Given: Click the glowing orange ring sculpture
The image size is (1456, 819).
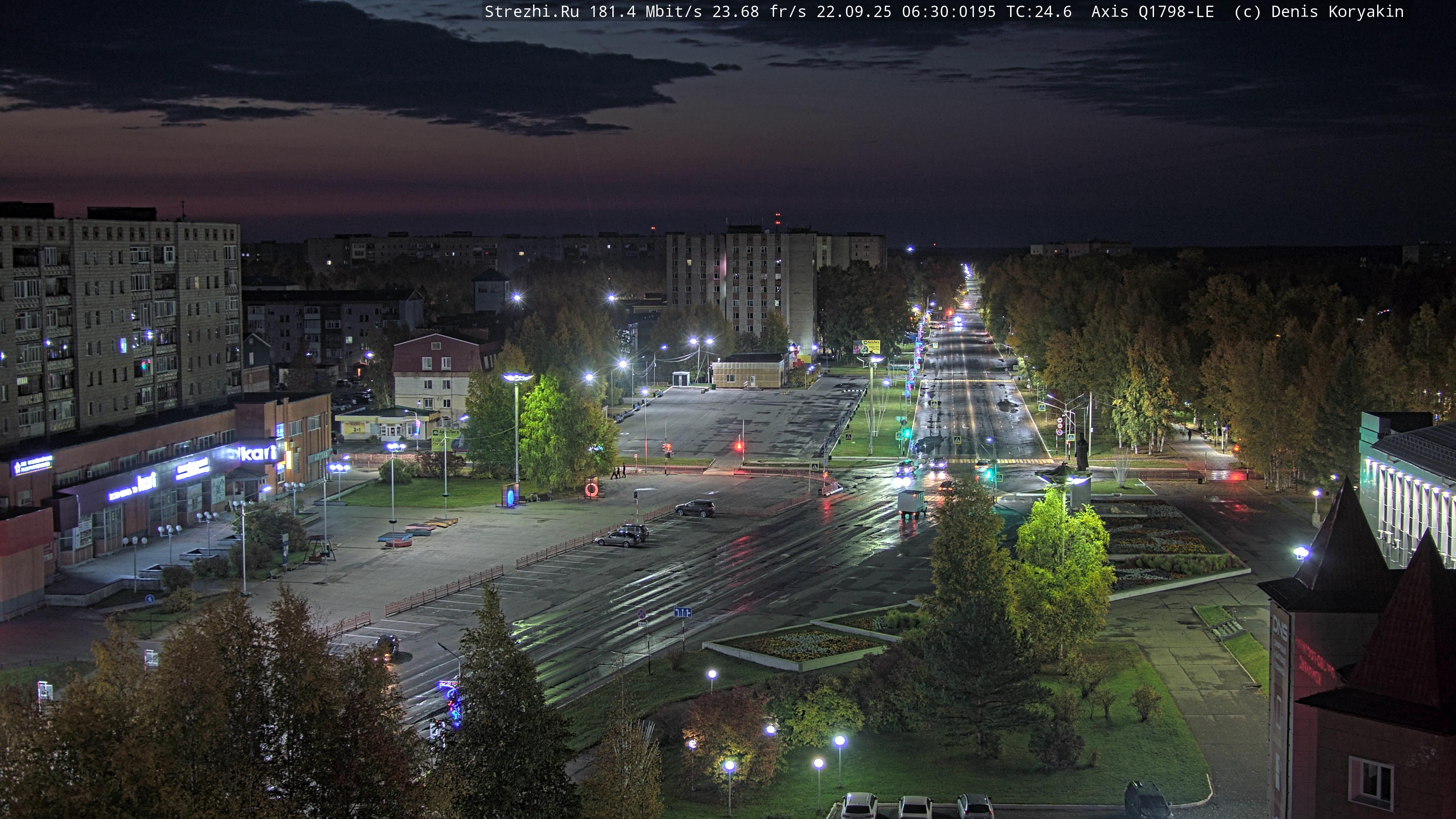Looking at the screenshot, I should click(x=591, y=489).
